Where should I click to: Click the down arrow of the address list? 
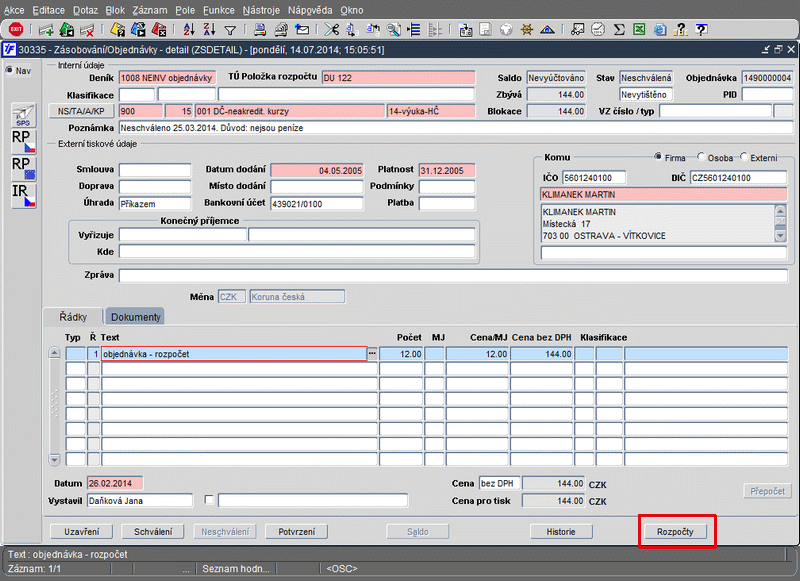(x=780, y=236)
